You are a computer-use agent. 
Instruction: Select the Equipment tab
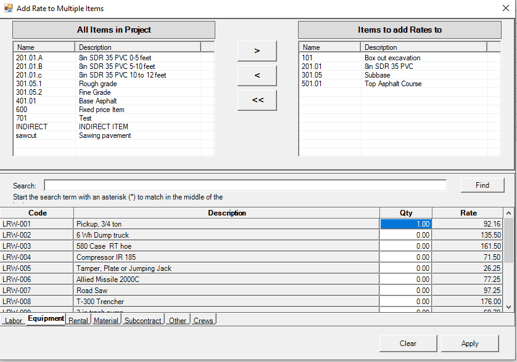[46, 319]
